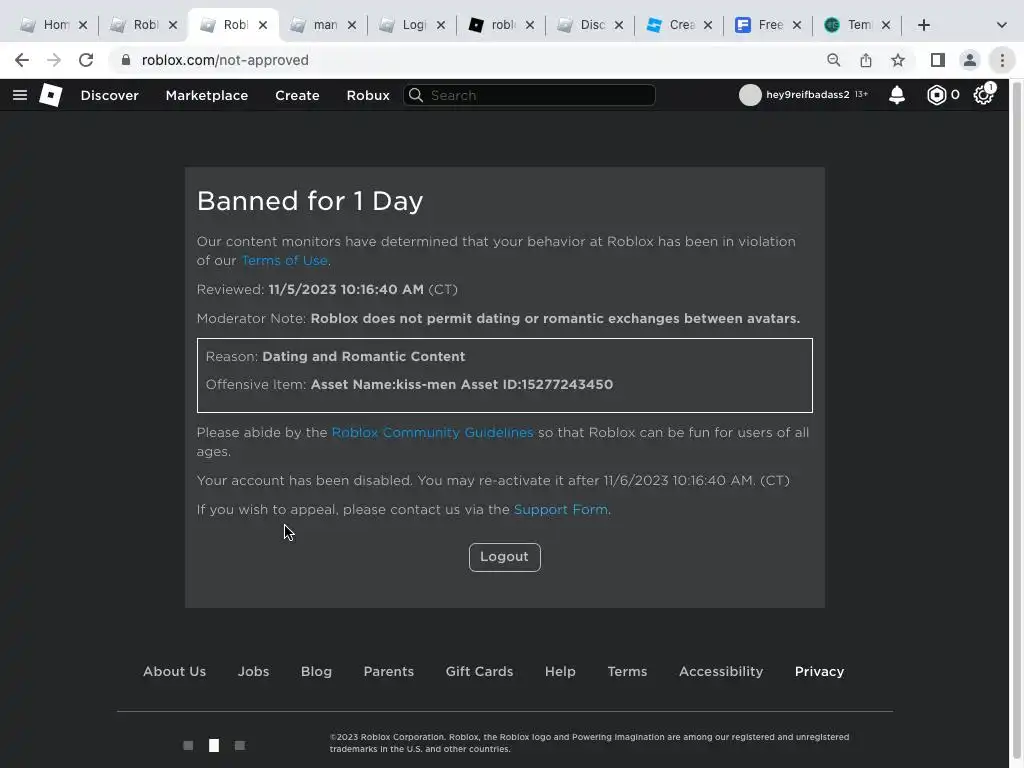Go back using browser back arrow
This screenshot has height=768, width=1024.
(22, 60)
